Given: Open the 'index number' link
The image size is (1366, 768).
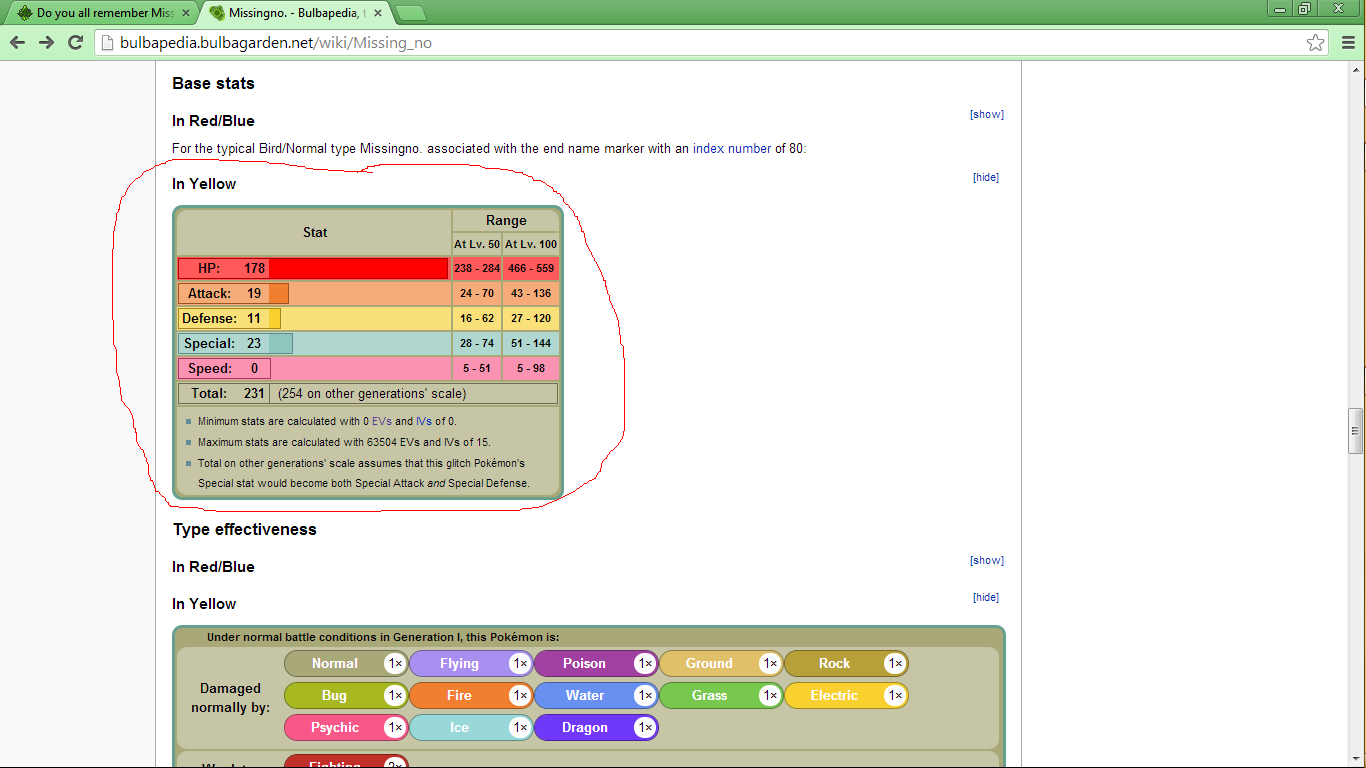Looking at the screenshot, I should (x=732, y=148).
